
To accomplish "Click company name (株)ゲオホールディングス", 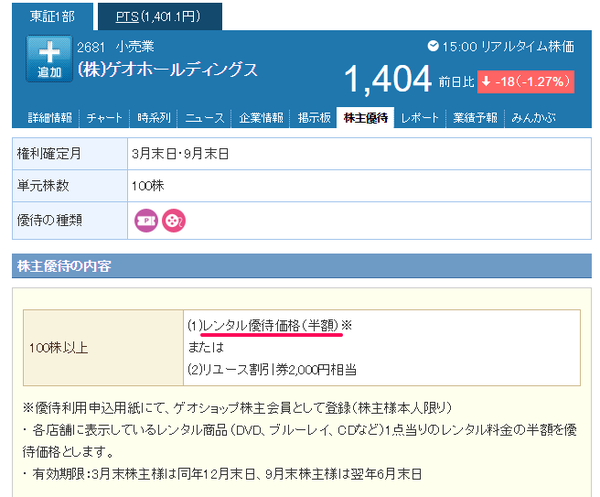I will tap(168, 70).
